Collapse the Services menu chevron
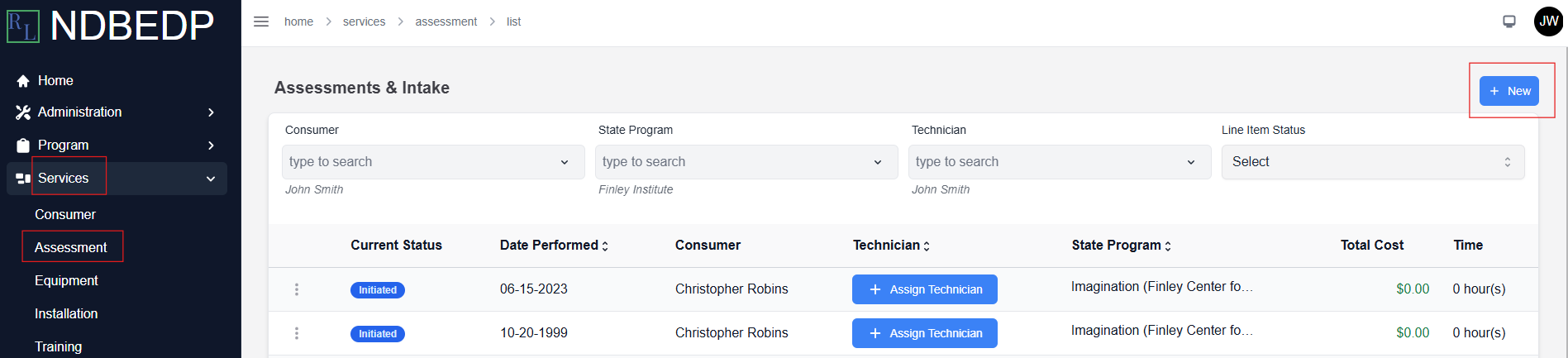This screenshot has width=1568, height=358. [x=211, y=179]
